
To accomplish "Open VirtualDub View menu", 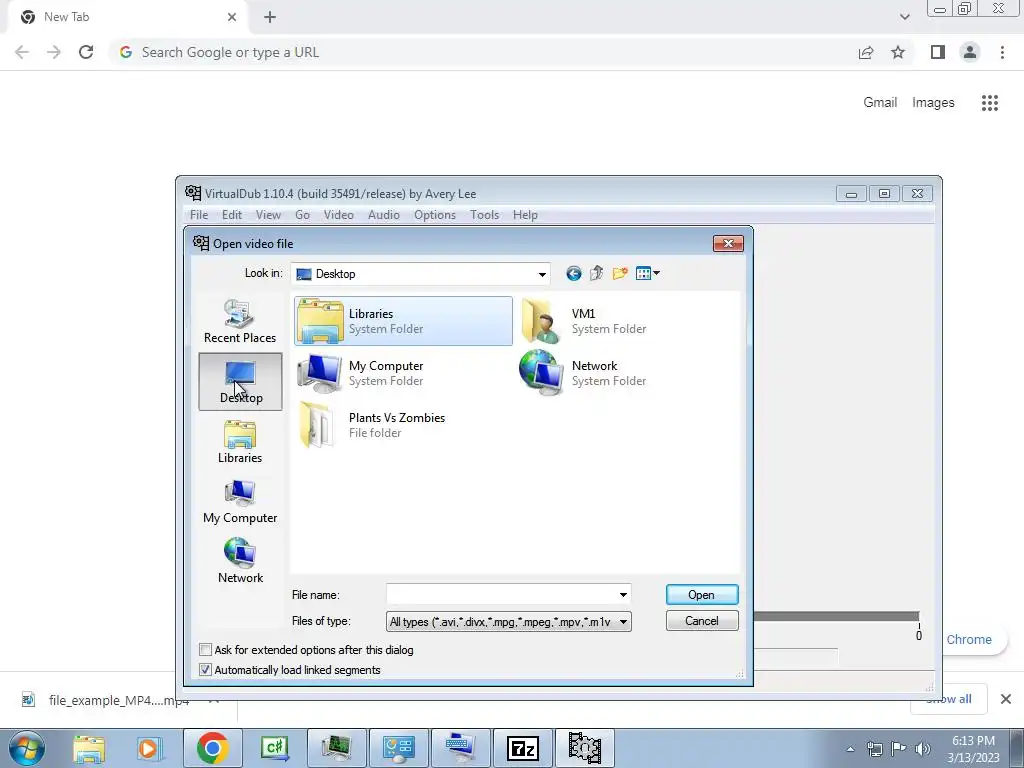I will point(268,215).
